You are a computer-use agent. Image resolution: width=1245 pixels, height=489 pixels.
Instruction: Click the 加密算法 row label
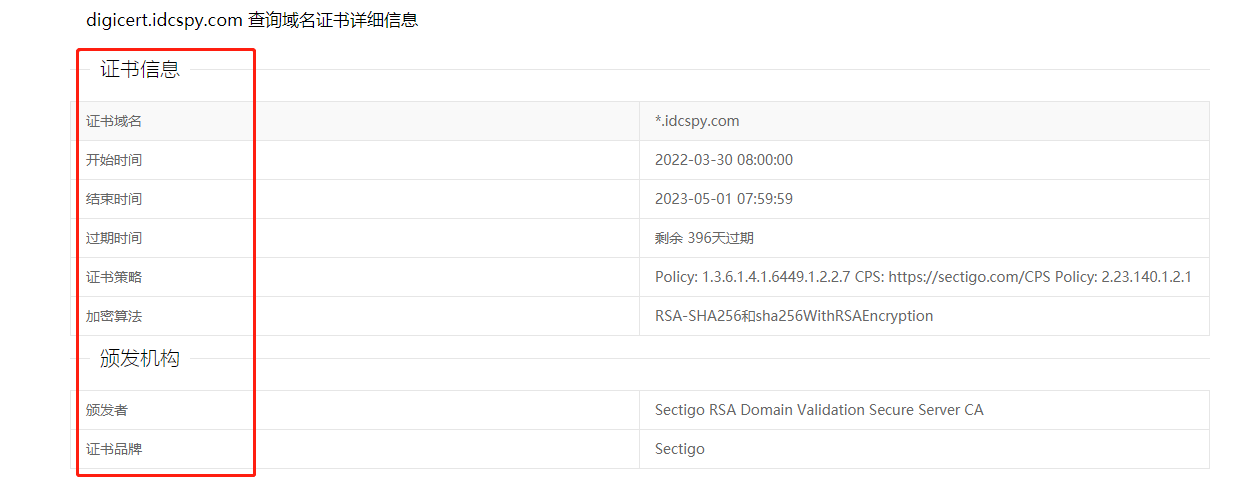point(114,316)
